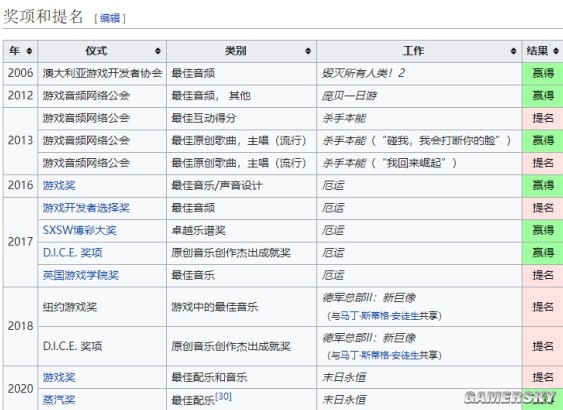Open footnote reference [30]

pos(223,396)
